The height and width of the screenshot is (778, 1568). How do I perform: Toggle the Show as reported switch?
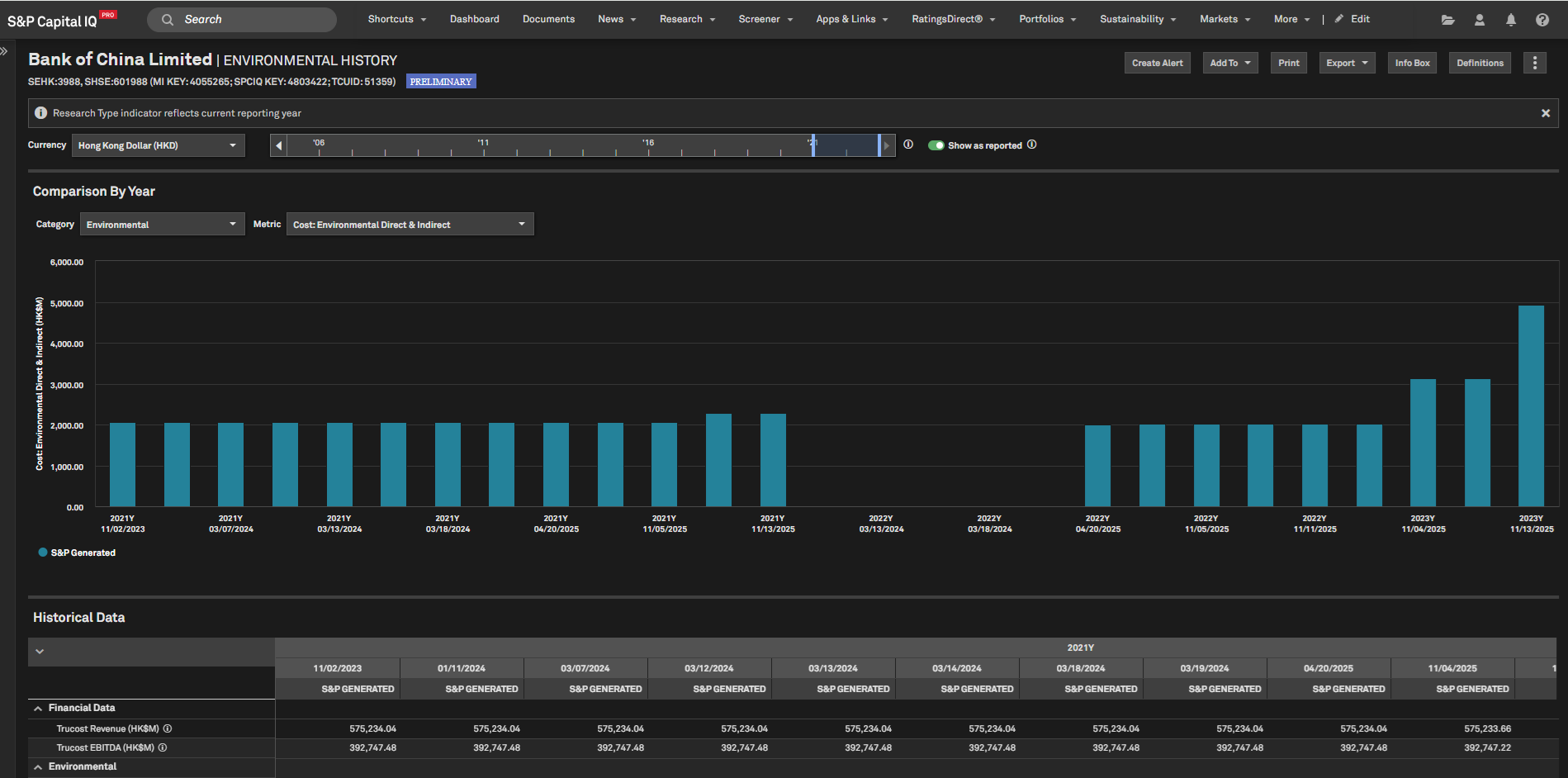(936, 145)
